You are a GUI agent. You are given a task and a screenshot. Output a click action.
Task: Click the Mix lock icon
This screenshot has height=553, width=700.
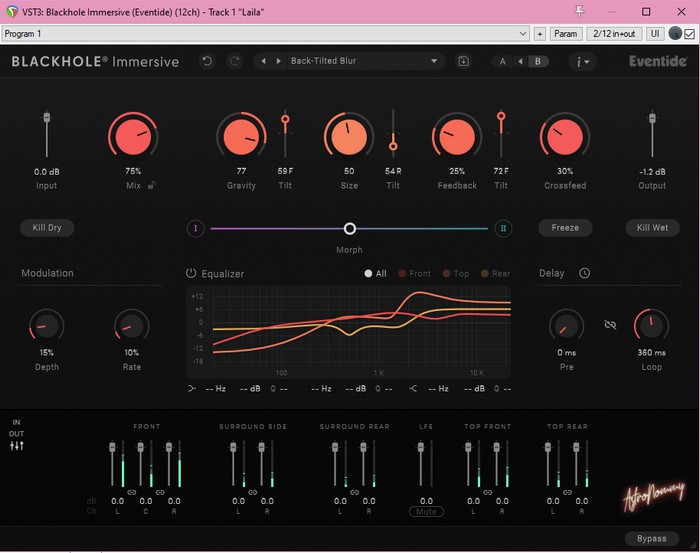152,185
